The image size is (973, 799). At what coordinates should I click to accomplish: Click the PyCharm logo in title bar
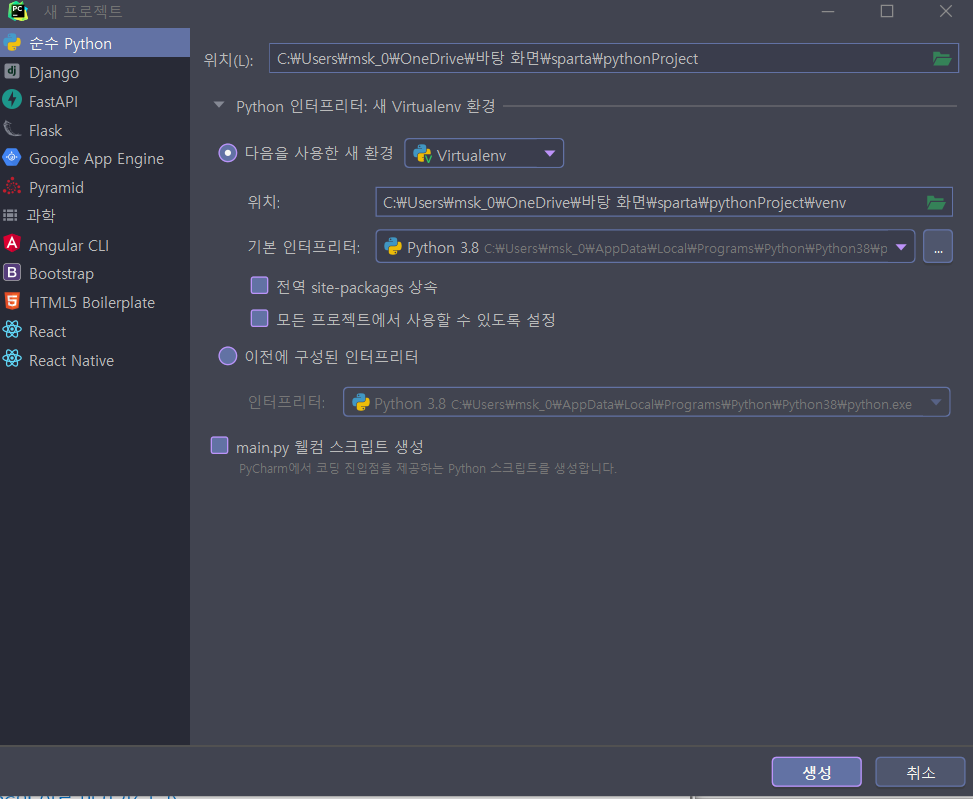(17, 11)
